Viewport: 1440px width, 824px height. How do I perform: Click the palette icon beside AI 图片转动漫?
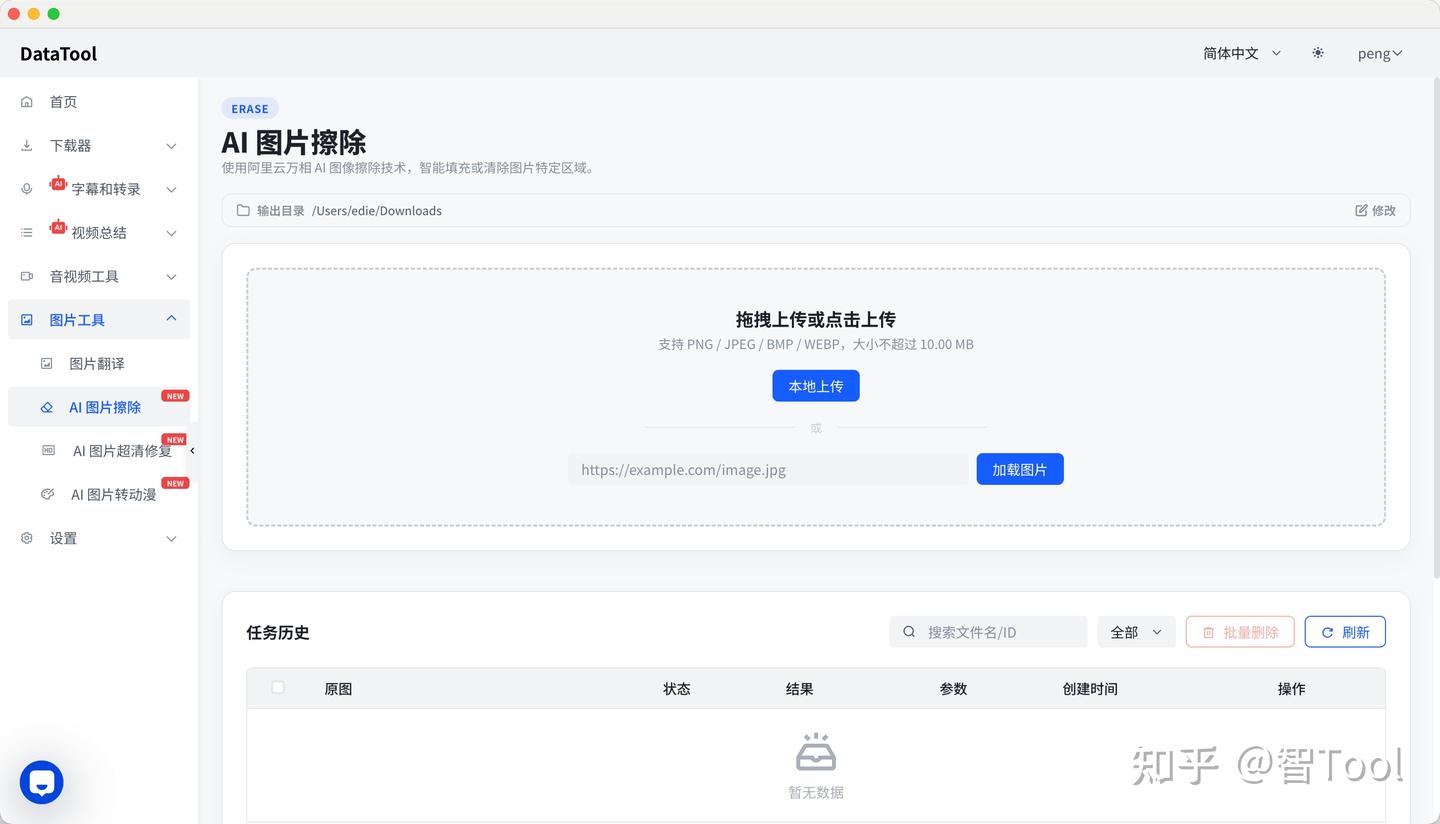pyautogui.click(x=47, y=494)
